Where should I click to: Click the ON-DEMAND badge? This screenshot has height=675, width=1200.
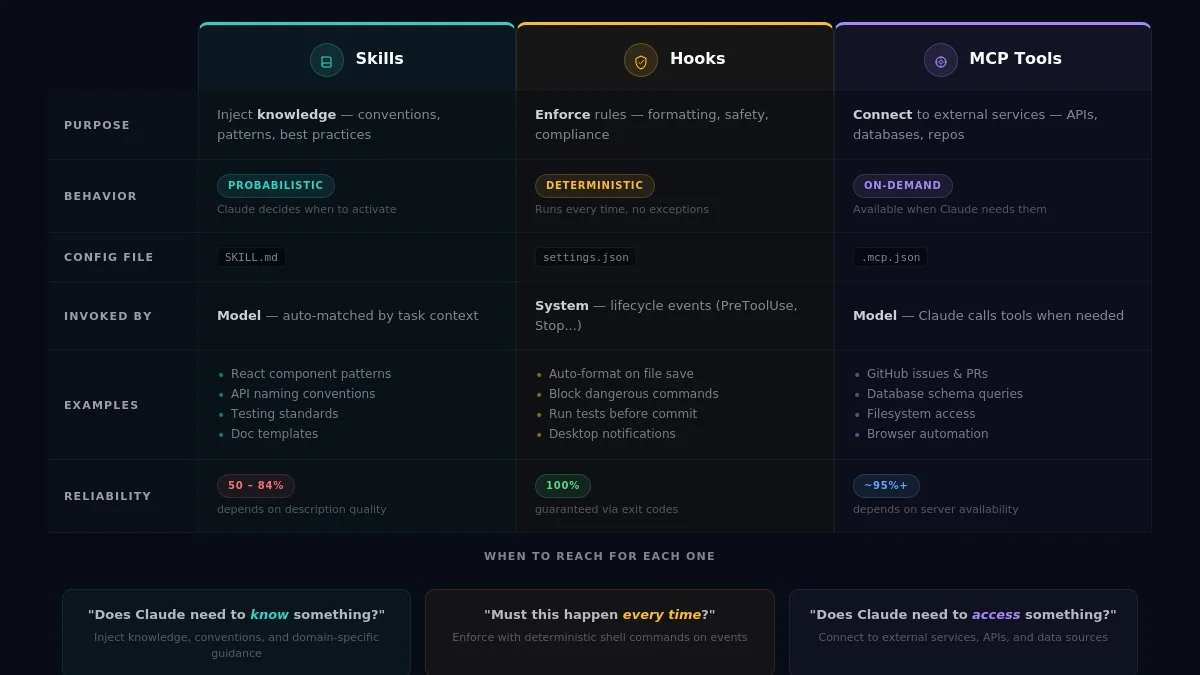click(903, 186)
